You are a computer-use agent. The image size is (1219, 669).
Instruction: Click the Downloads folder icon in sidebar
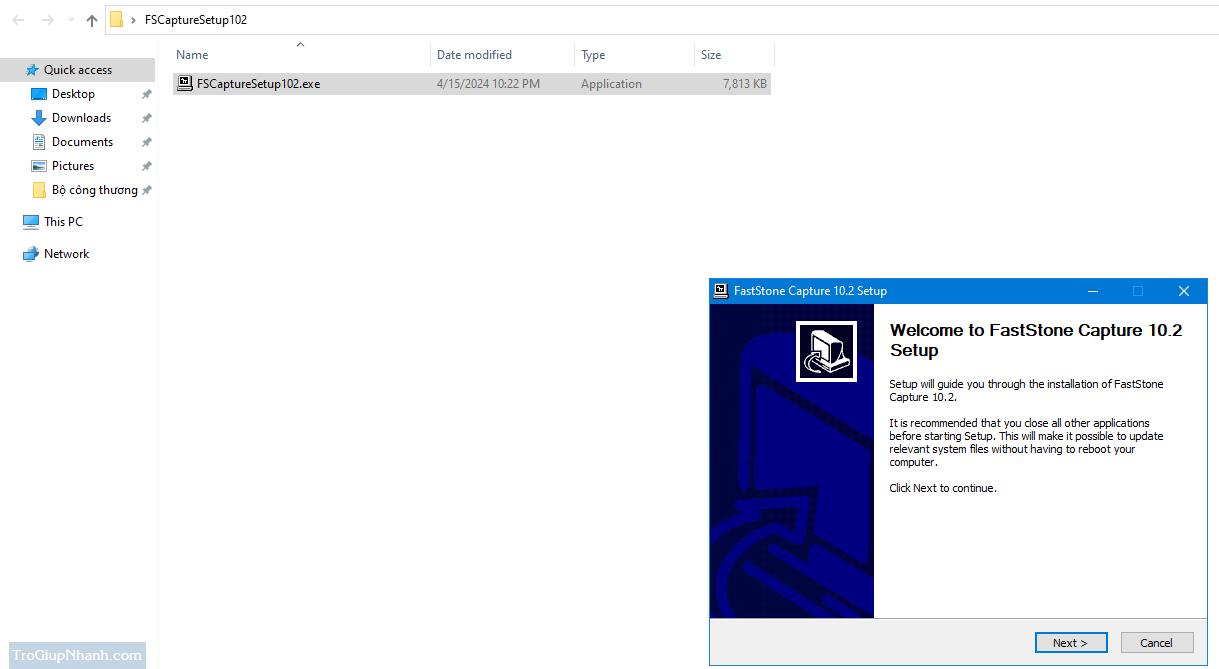tap(39, 118)
